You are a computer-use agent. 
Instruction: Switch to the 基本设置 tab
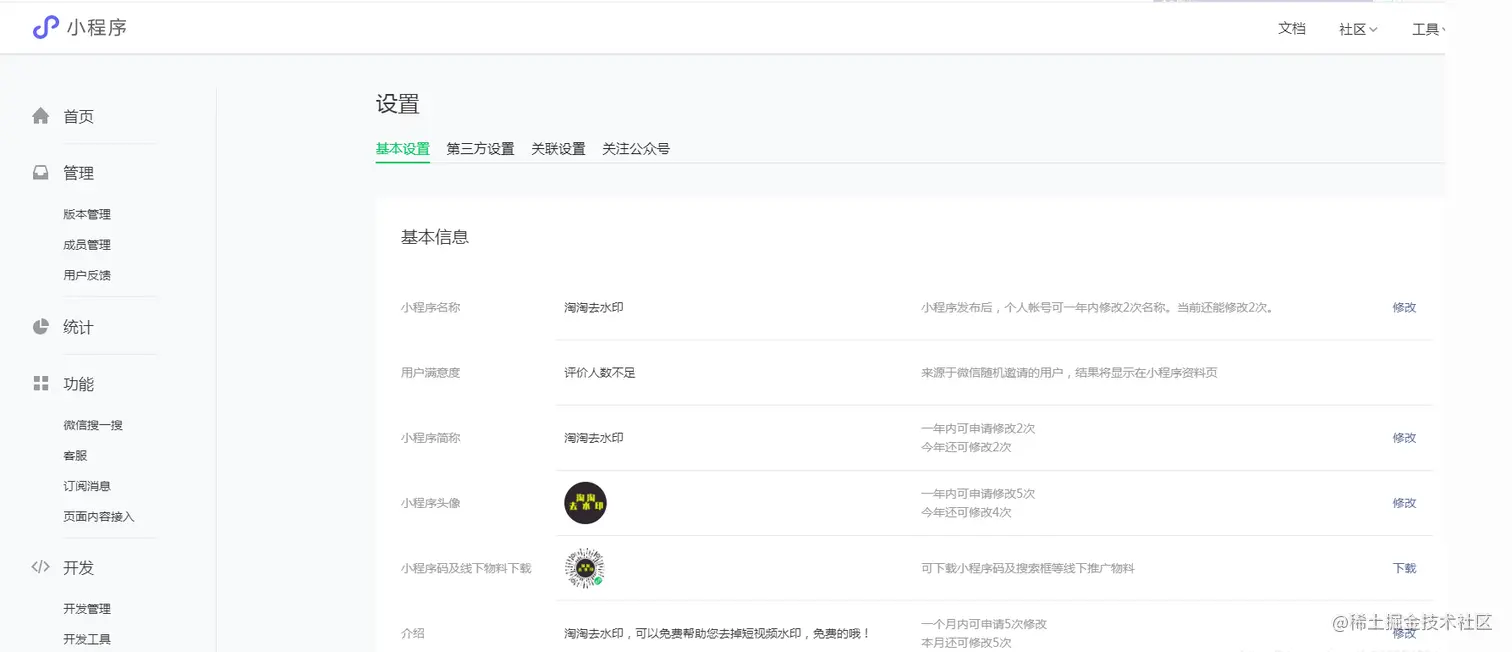pyautogui.click(x=403, y=149)
